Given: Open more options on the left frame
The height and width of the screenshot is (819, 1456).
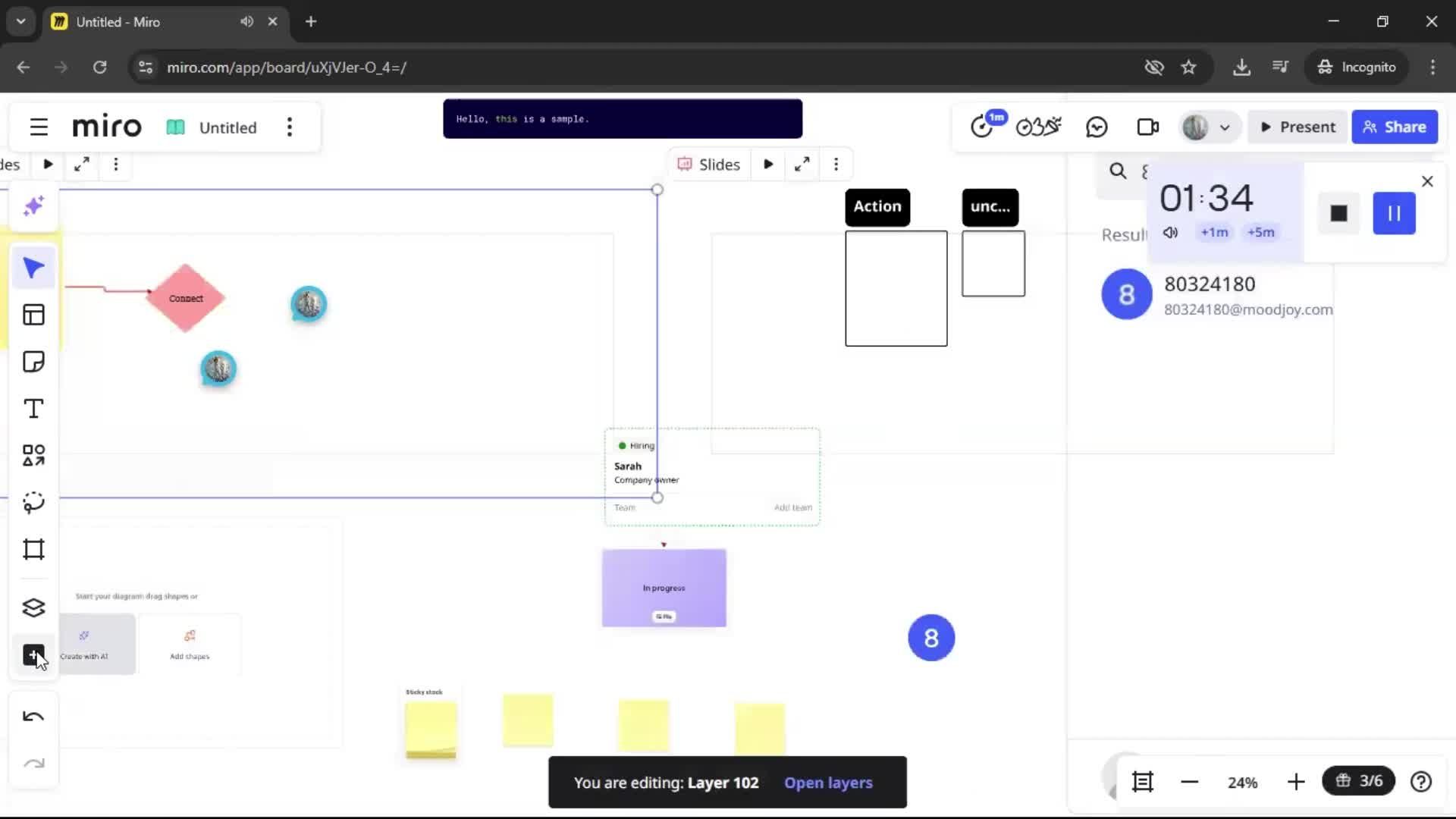Looking at the screenshot, I should pyautogui.click(x=116, y=165).
